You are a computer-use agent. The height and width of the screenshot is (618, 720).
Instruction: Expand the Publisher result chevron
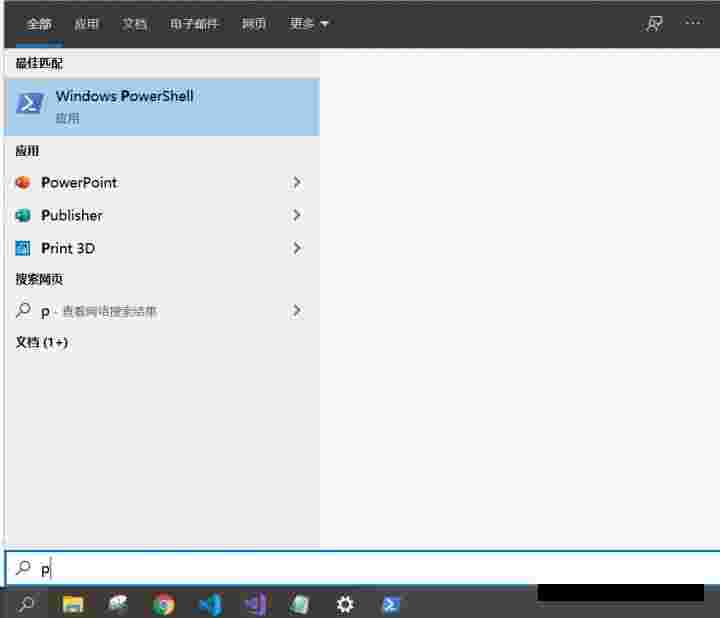pyautogui.click(x=297, y=215)
